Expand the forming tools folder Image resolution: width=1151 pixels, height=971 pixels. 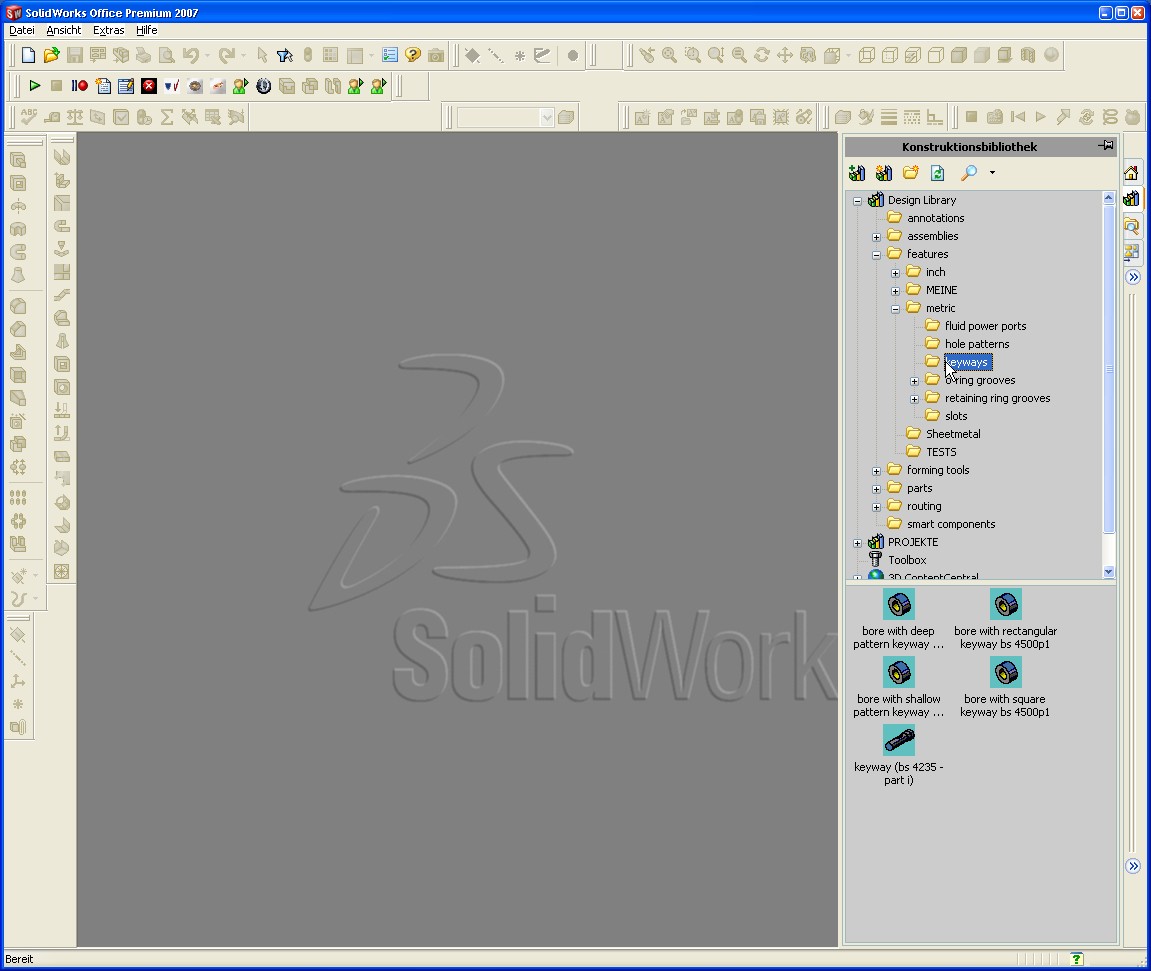tap(876, 471)
